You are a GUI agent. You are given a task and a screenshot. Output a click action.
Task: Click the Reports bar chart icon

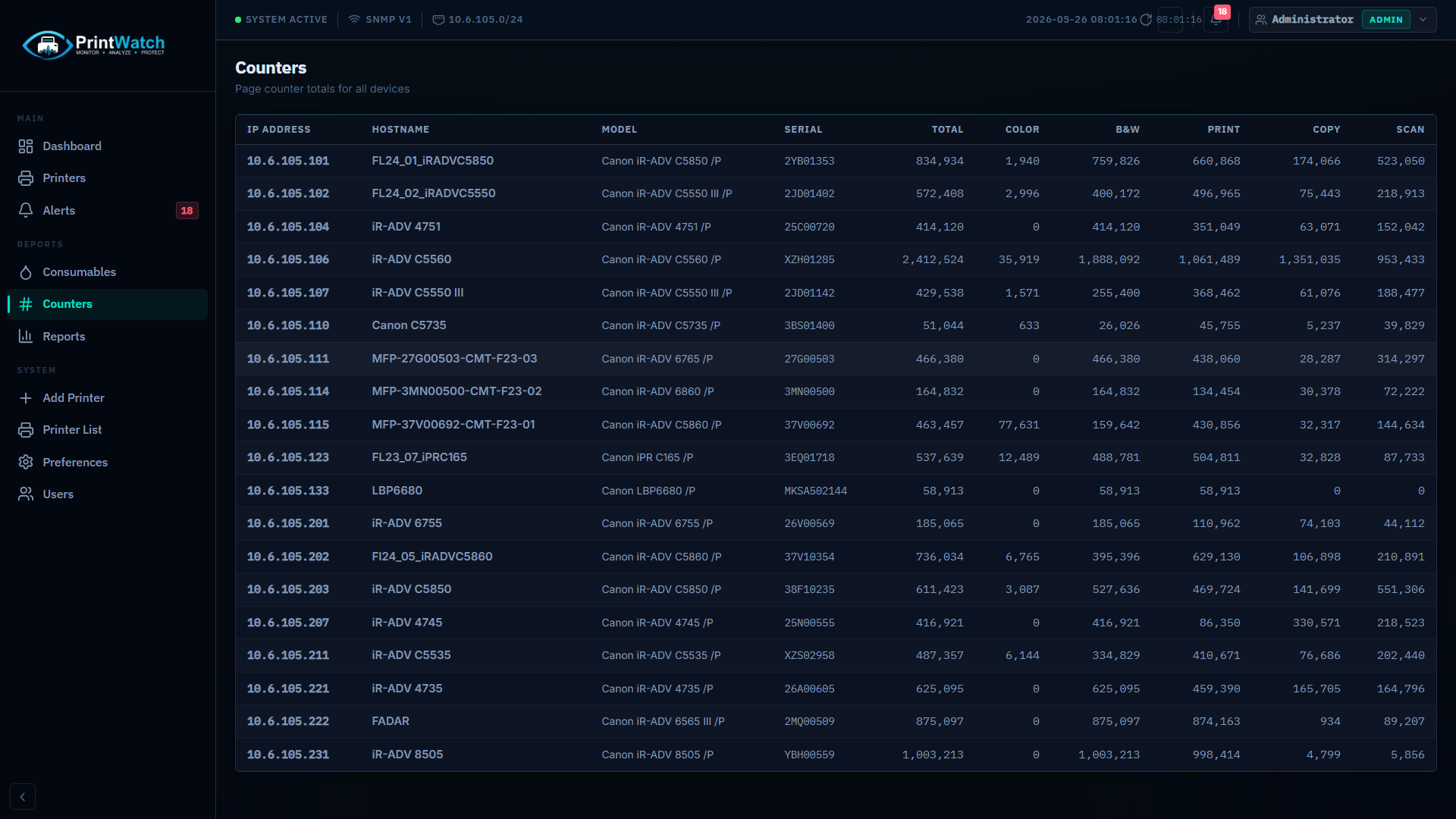(26, 337)
